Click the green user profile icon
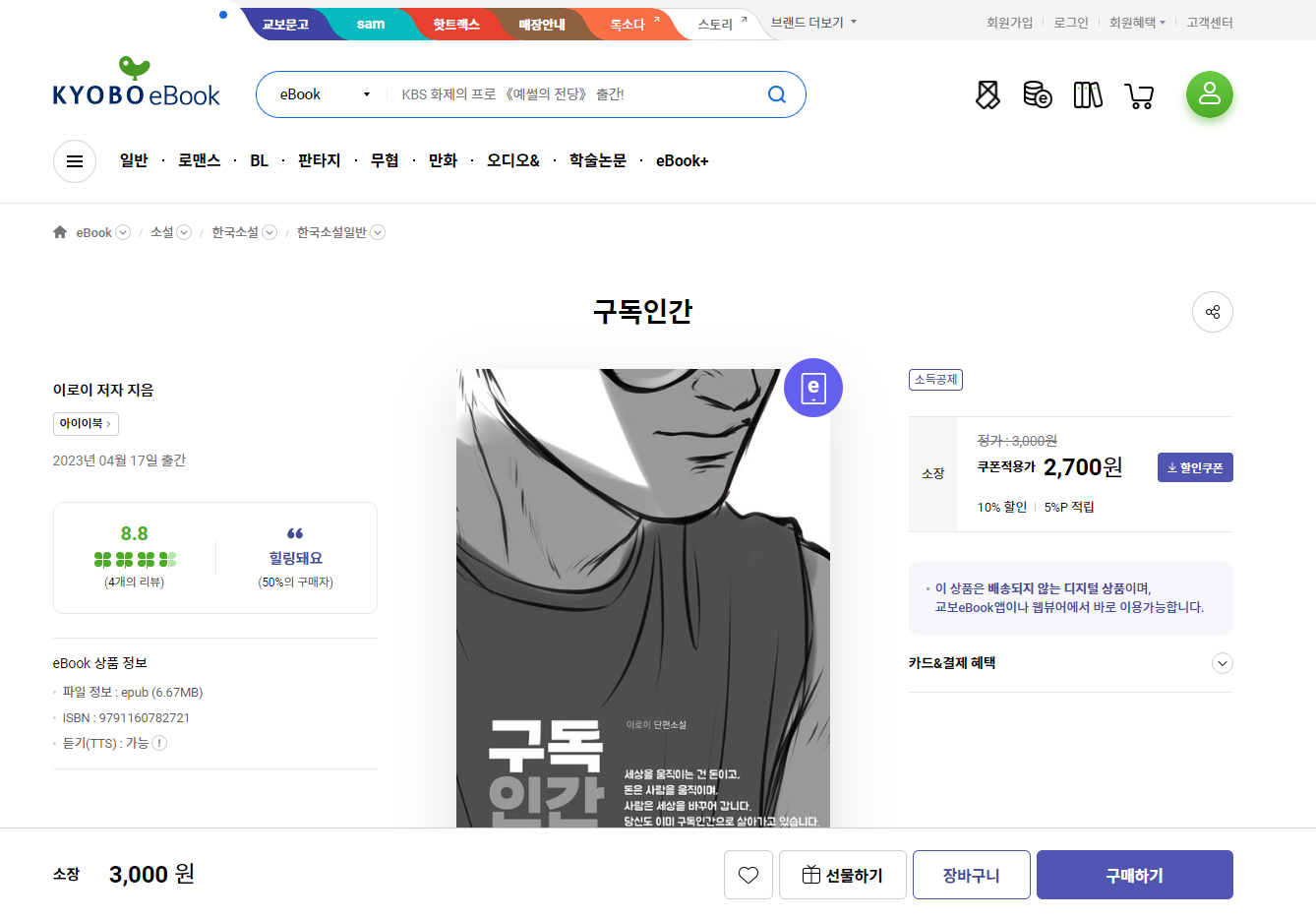This screenshot has width=1316, height=920. (x=1210, y=94)
